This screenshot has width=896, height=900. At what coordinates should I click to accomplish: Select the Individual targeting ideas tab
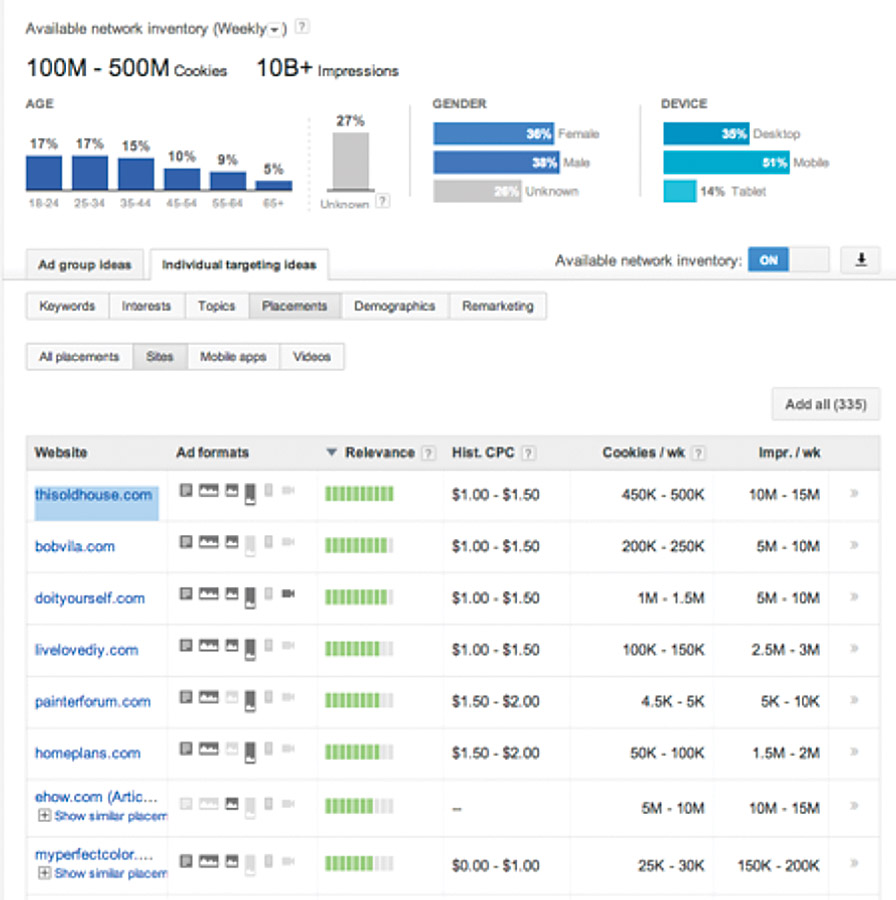[x=239, y=265]
